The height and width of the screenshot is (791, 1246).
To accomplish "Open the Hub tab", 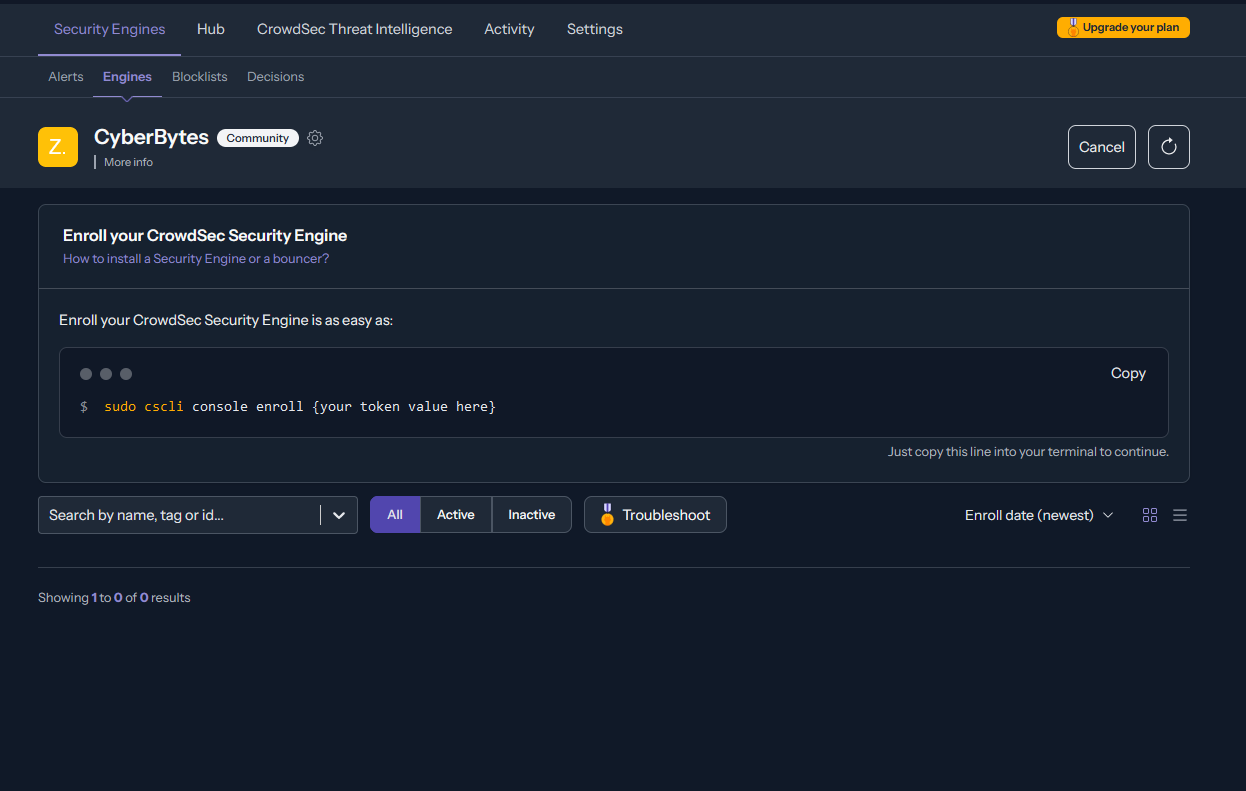I will point(211,29).
